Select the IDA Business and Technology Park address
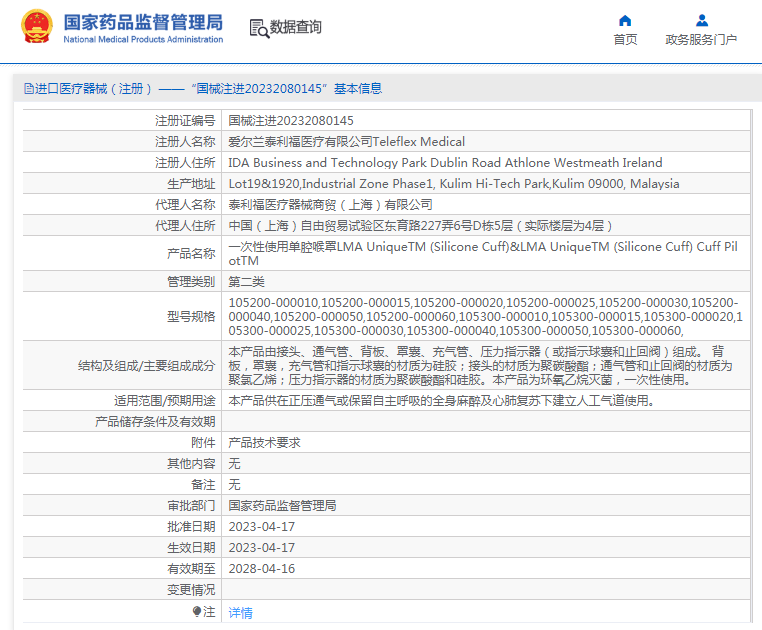 445,162
